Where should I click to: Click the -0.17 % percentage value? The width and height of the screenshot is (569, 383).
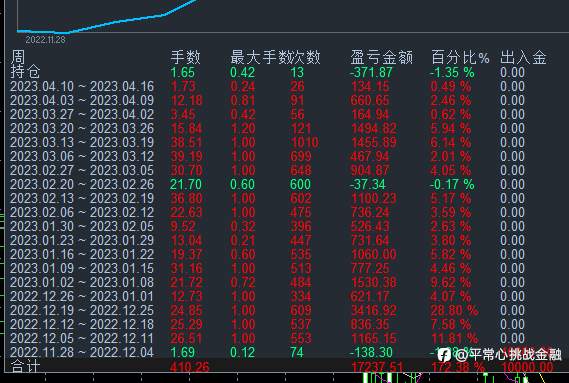452,184
